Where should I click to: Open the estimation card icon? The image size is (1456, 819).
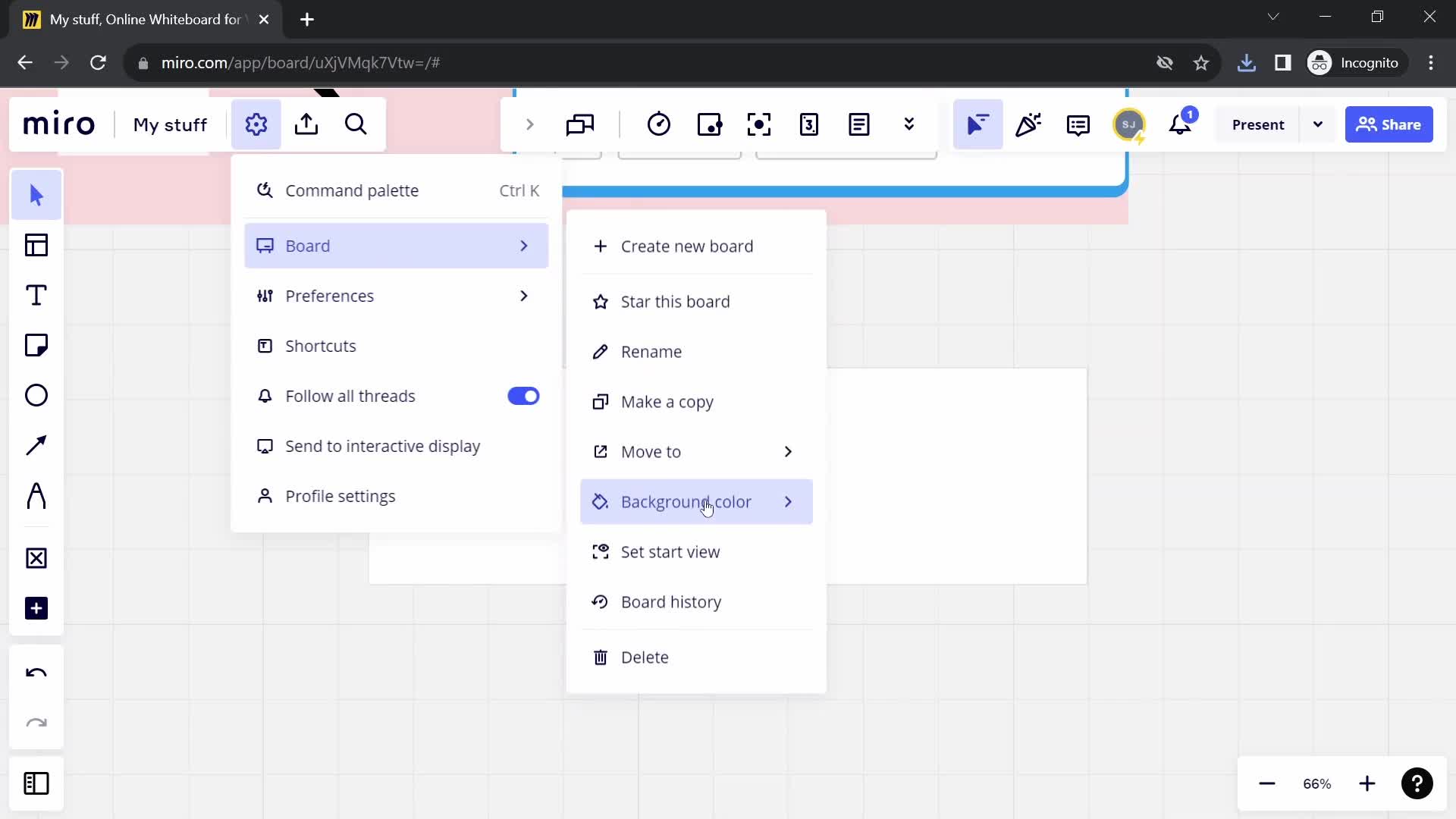tap(809, 124)
